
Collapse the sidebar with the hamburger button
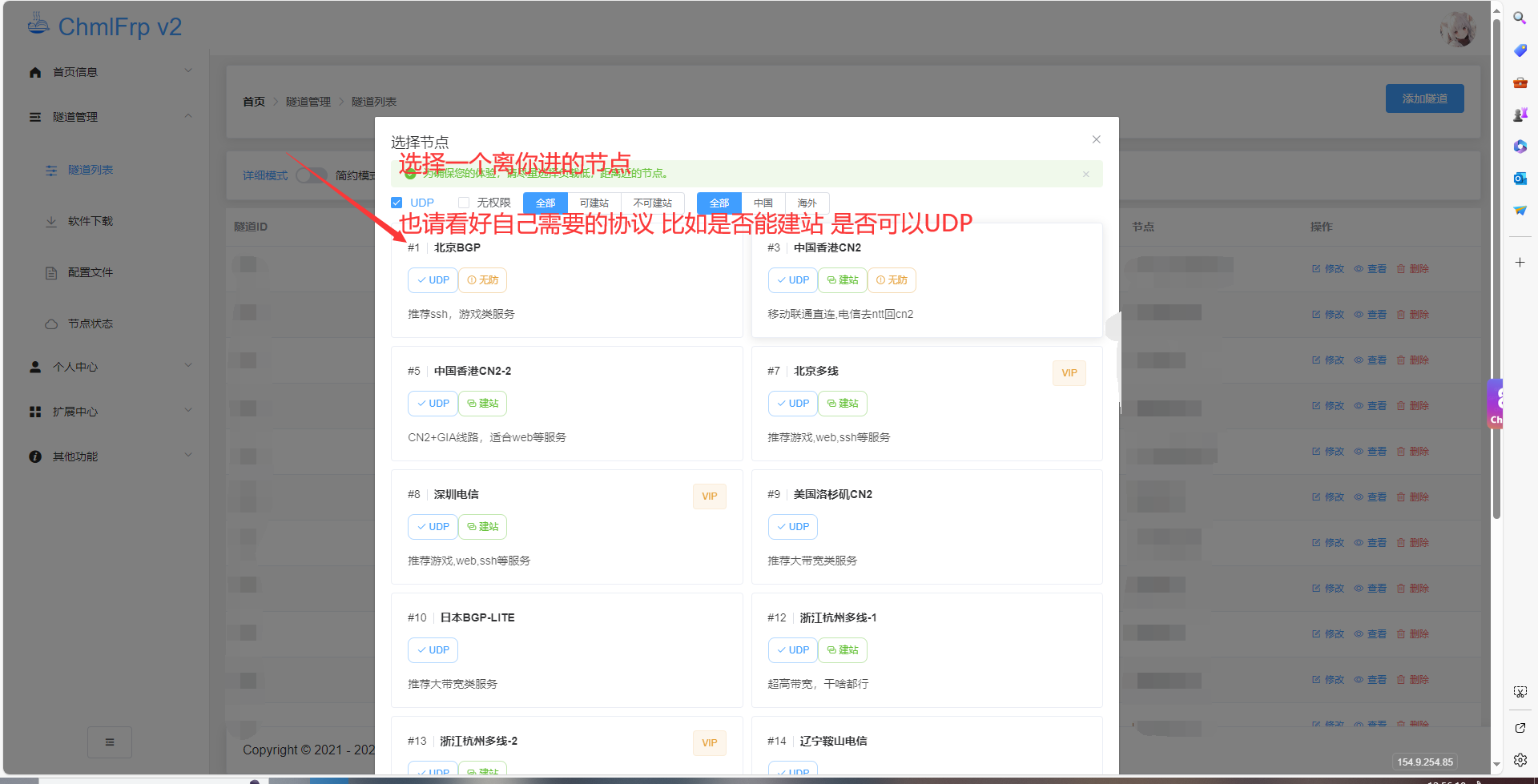tap(110, 742)
